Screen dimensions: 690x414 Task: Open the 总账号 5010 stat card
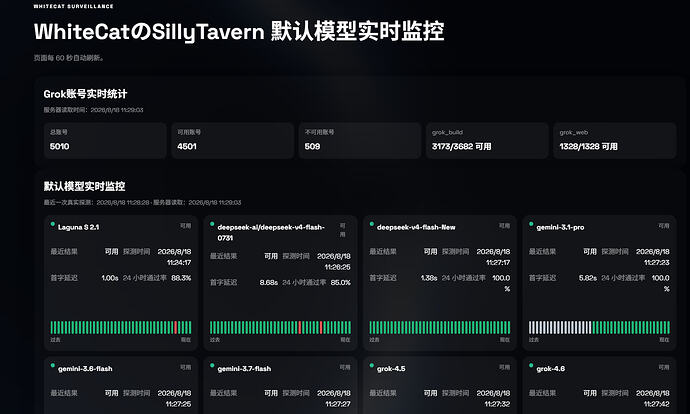(x=105, y=140)
